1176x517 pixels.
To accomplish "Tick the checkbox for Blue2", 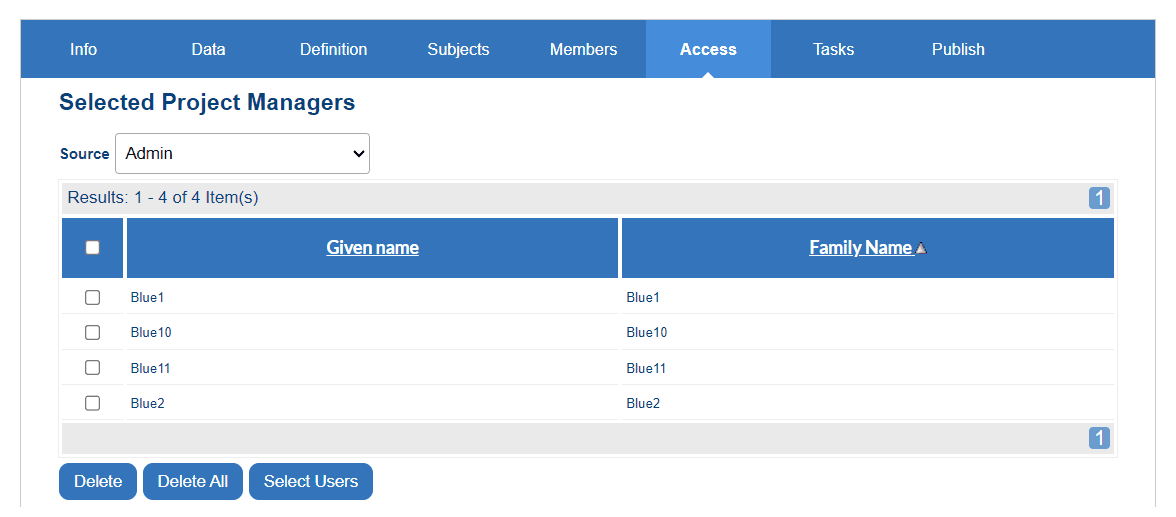I will [x=93, y=403].
